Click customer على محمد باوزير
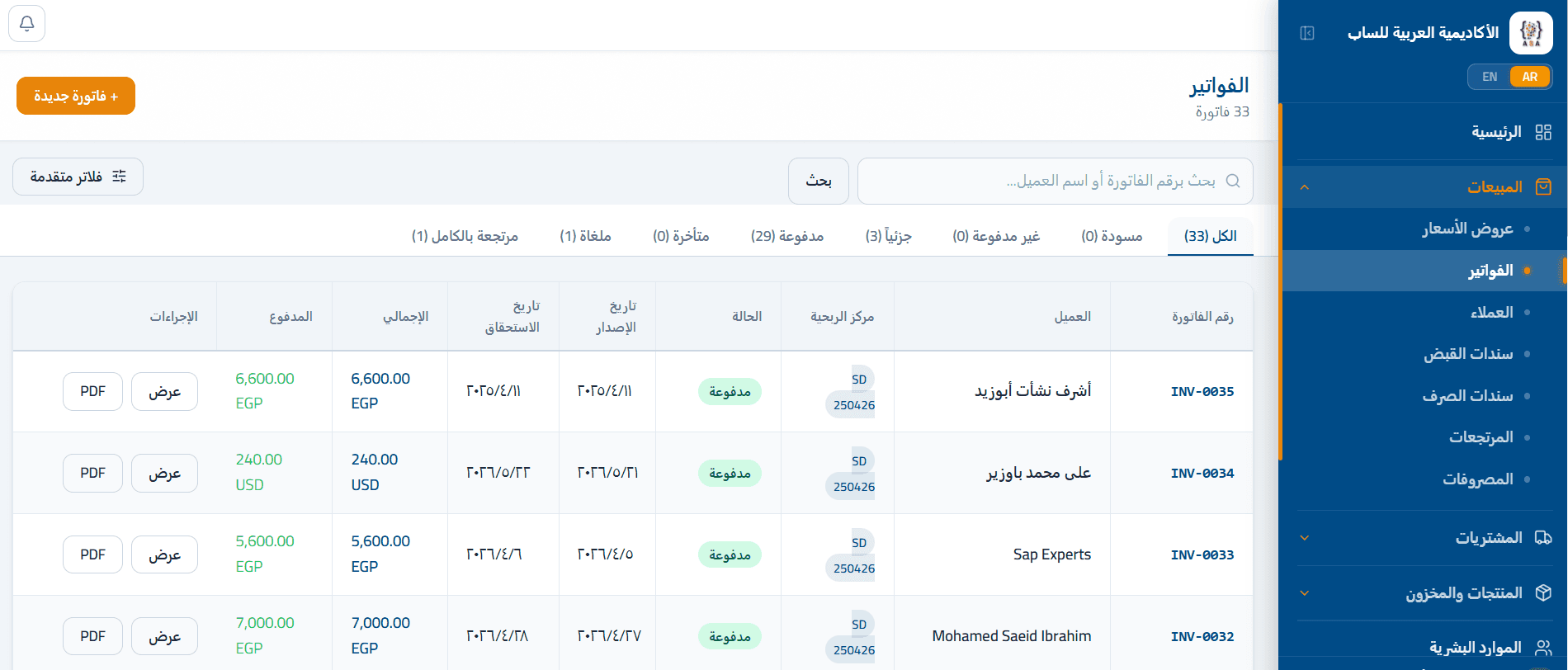The height and width of the screenshot is (670, 1568). pyautogui.click(x=1038, y=473)
